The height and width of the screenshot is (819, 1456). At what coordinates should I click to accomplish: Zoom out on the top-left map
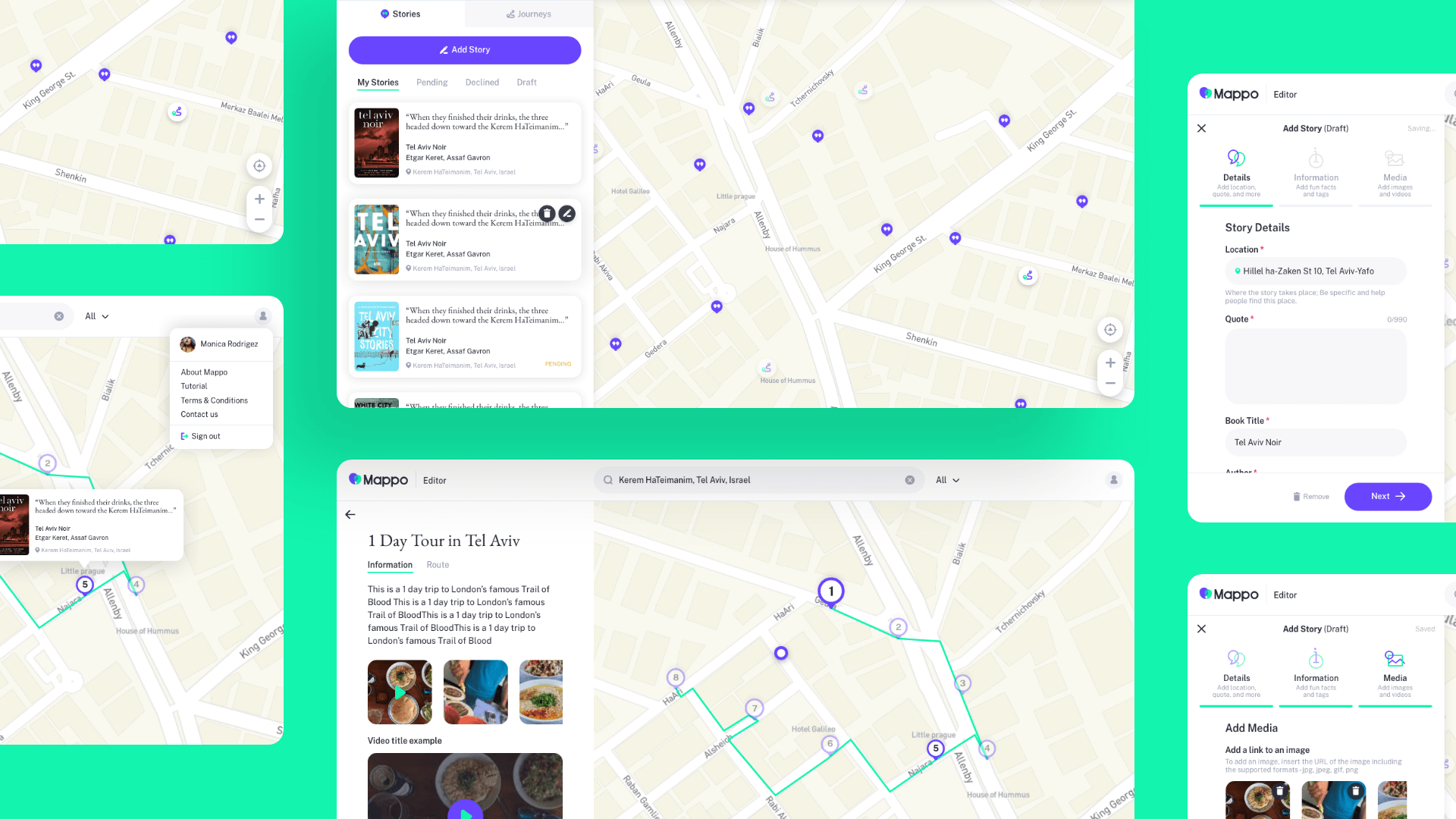(259, 220)
